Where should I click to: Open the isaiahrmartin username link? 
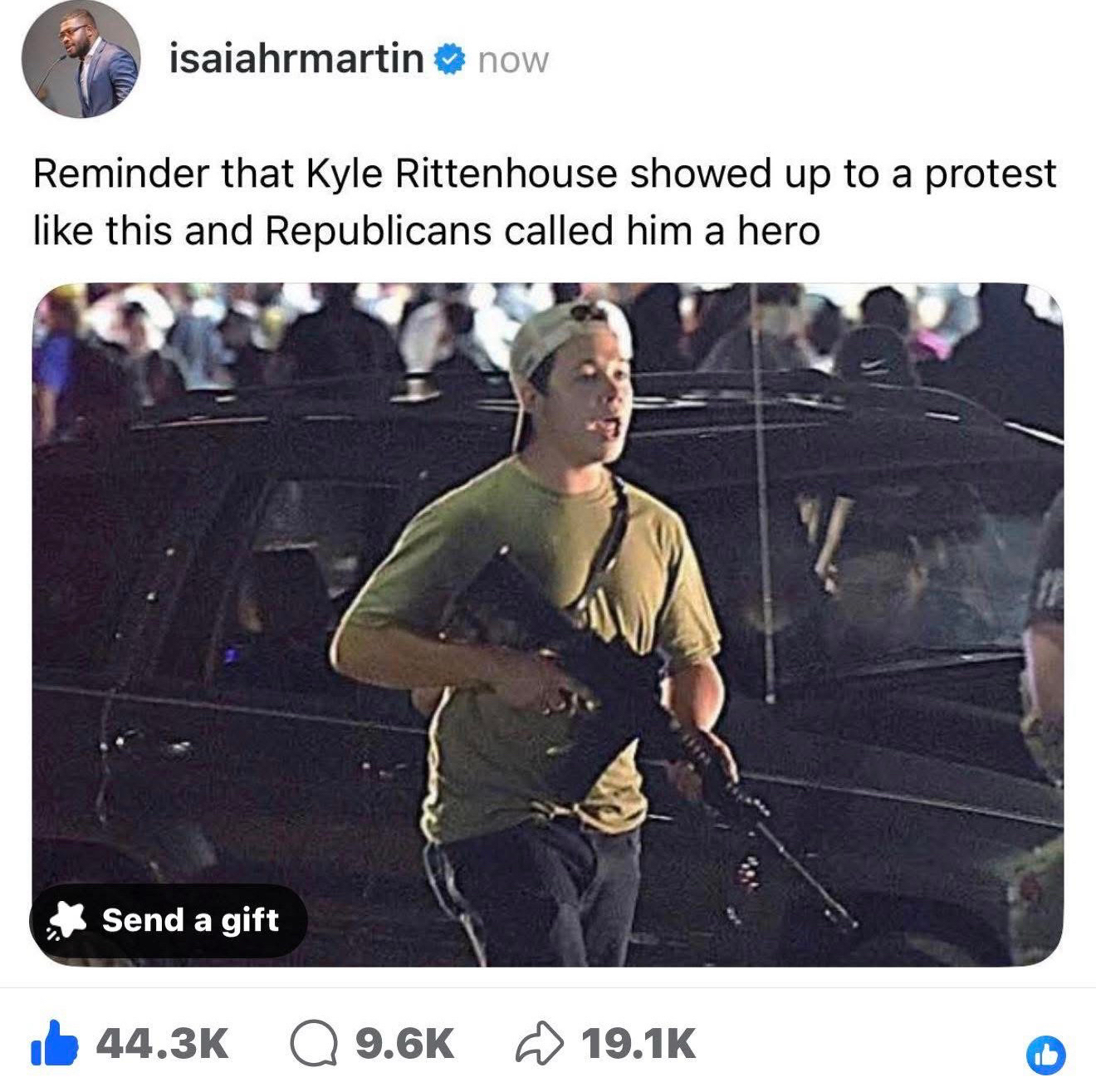click(x=296, y=59)
